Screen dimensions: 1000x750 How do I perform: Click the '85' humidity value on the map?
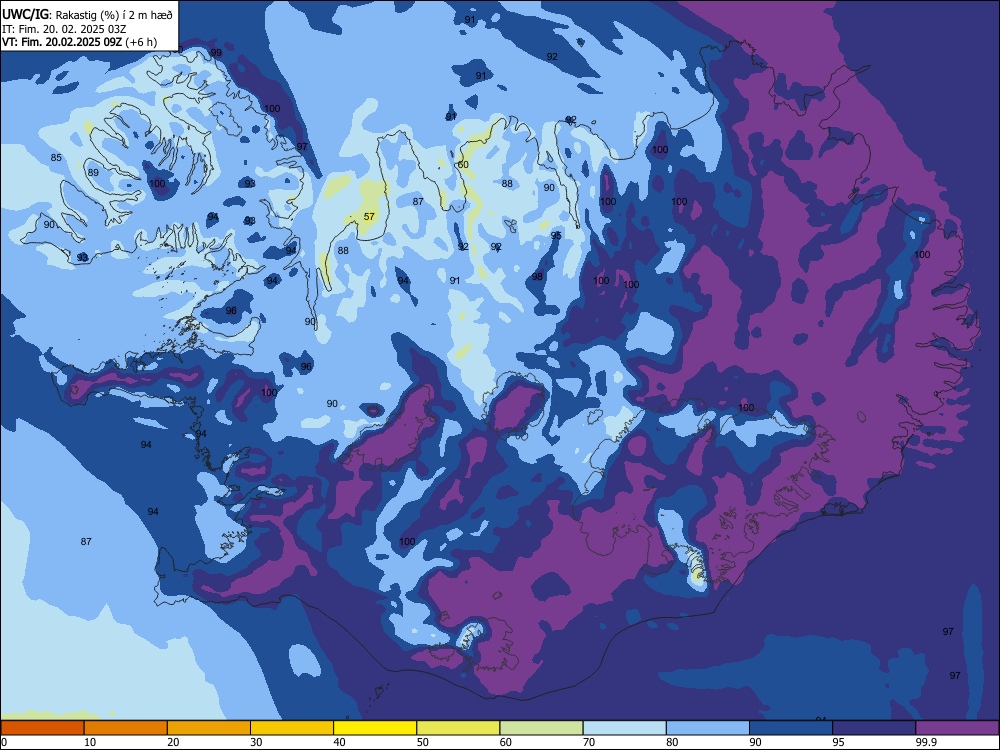pyautogui.click(x=56, y=158)
